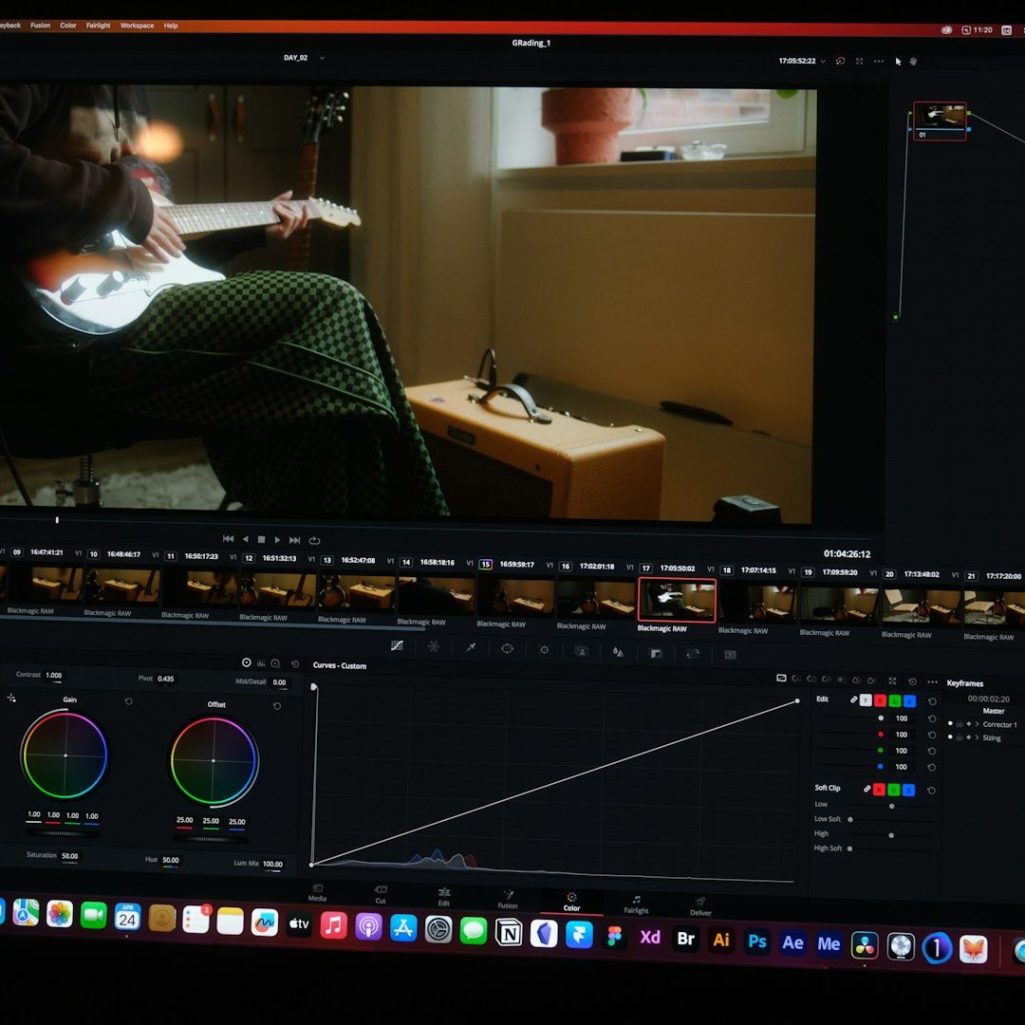Reset the Gain color wheel

(x=128, y=701)
